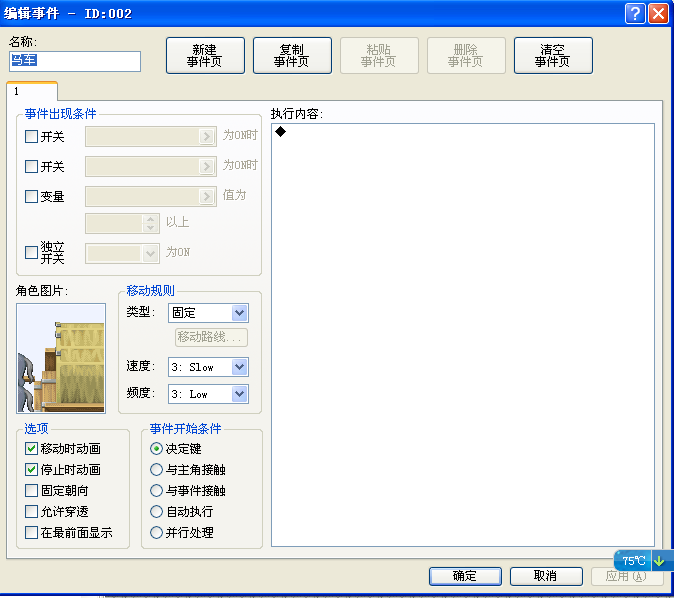Enable the 变量 condition checkbox
The height and width of the screenshot is (598, 674).
pos(31,196)
